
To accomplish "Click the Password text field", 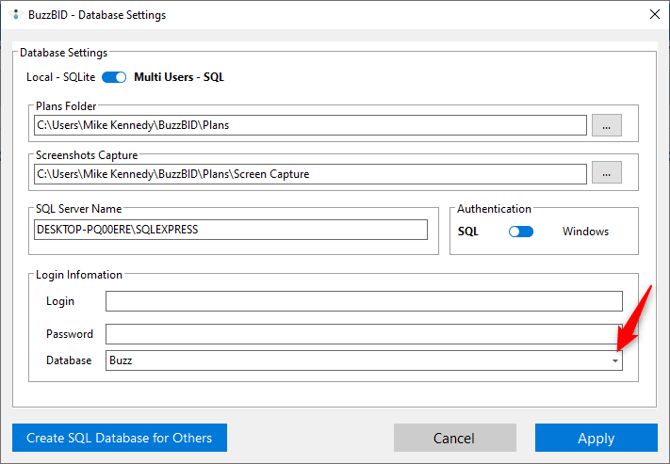I will click(364, 334).
